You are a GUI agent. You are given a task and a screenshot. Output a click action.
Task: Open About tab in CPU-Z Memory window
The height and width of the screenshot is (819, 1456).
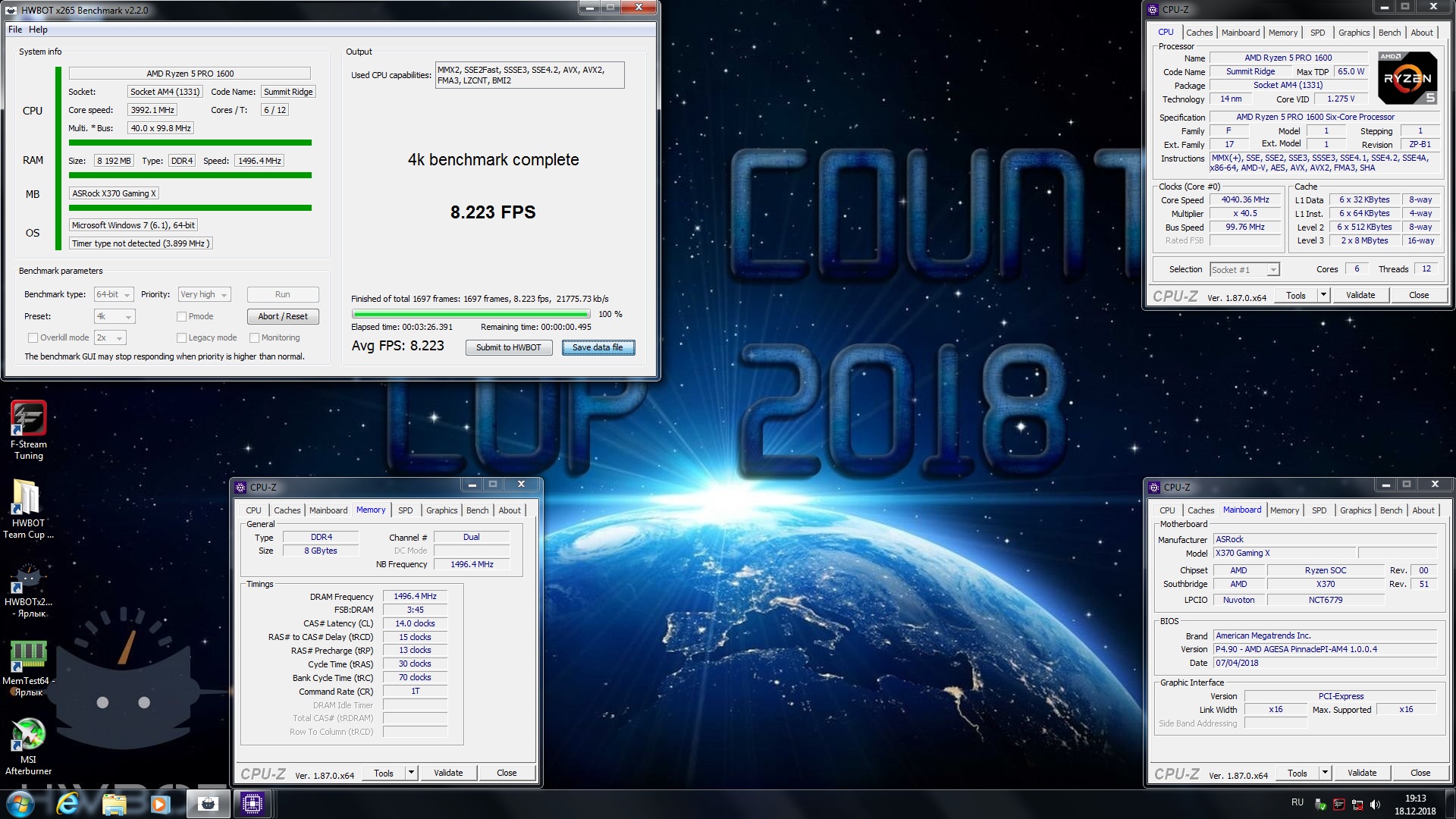point(510,510)
